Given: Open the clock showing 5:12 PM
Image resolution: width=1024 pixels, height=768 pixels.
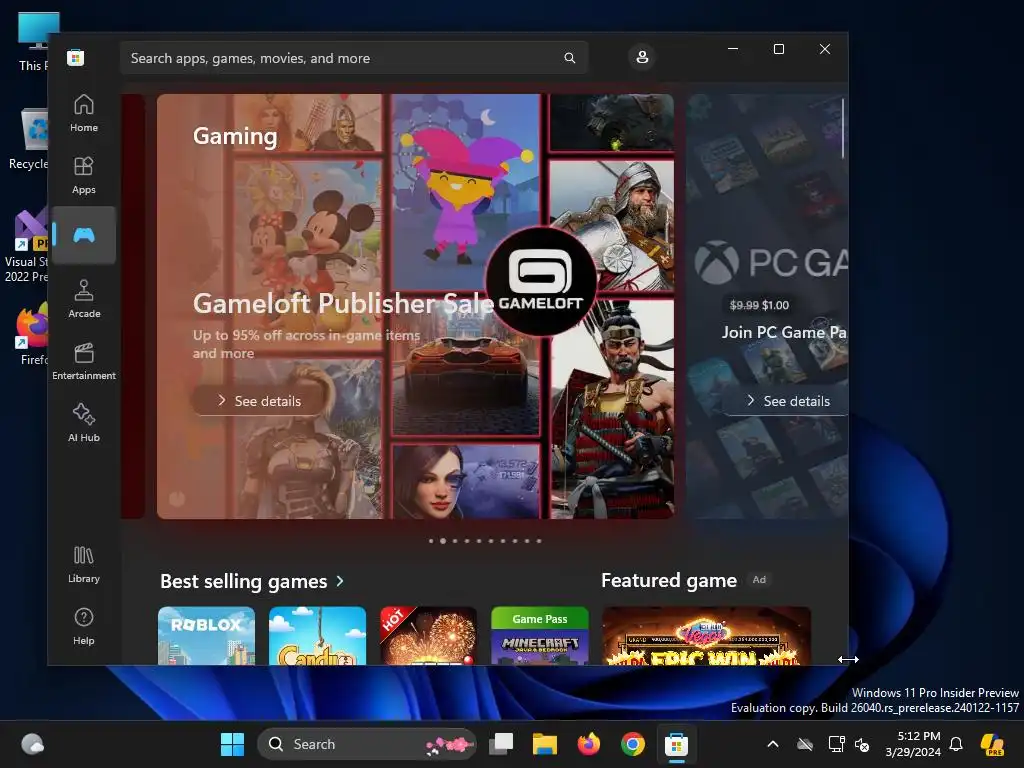Looking at the screenshot, I should pos(913,744).
